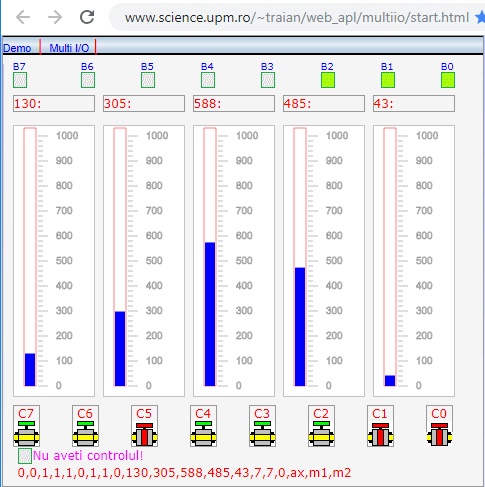
Task: Click the B7 indicator box
Action: point(20,80)
